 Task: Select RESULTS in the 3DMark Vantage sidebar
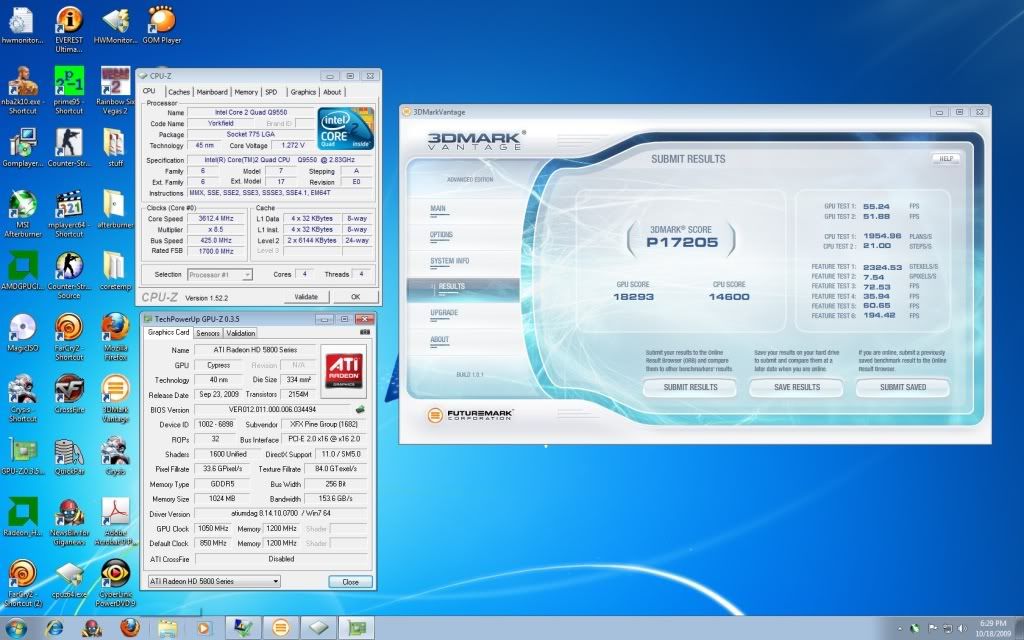pos(463,290)
